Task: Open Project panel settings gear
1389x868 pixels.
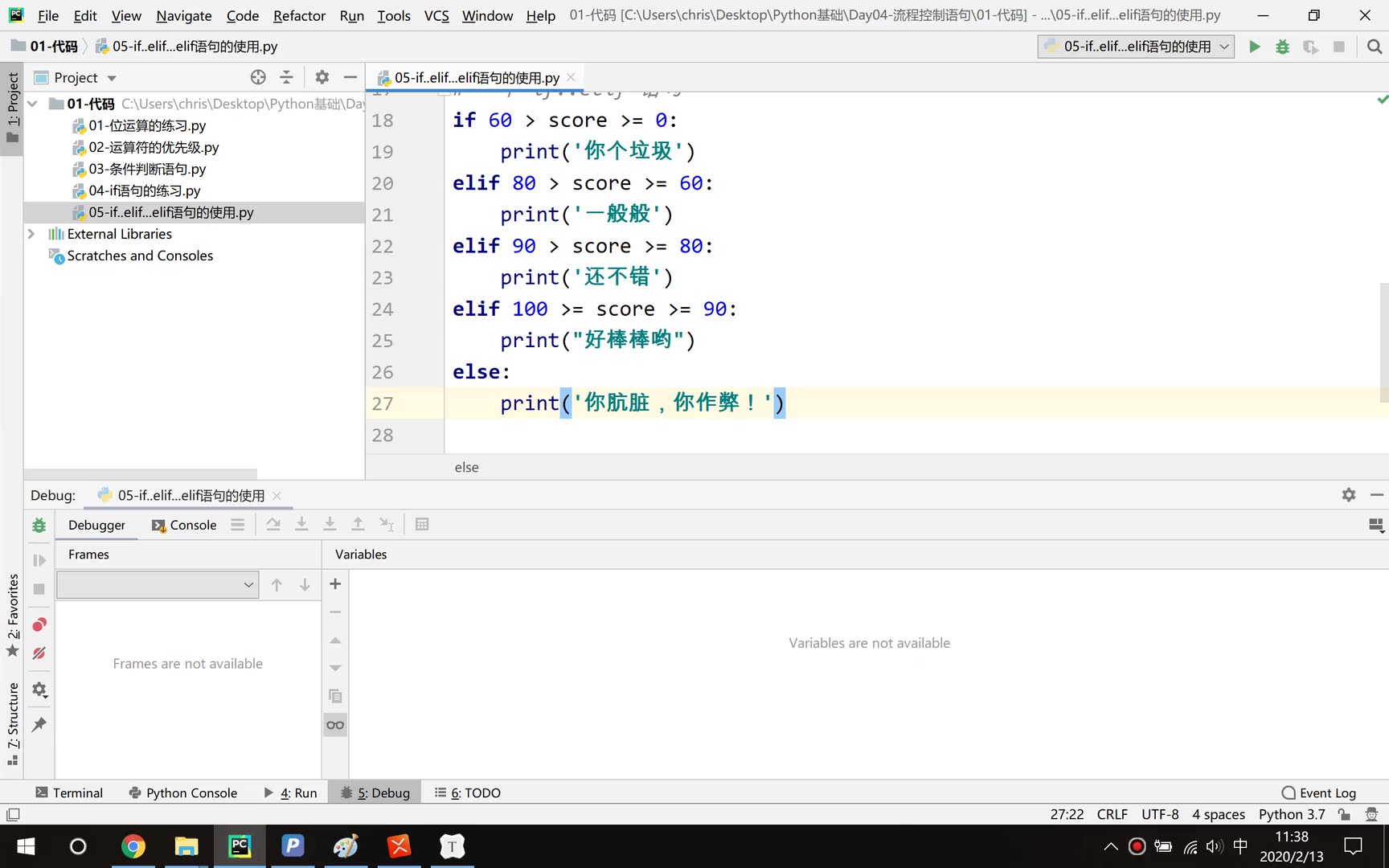Action: pyautogui.click(x=322, y=77)
